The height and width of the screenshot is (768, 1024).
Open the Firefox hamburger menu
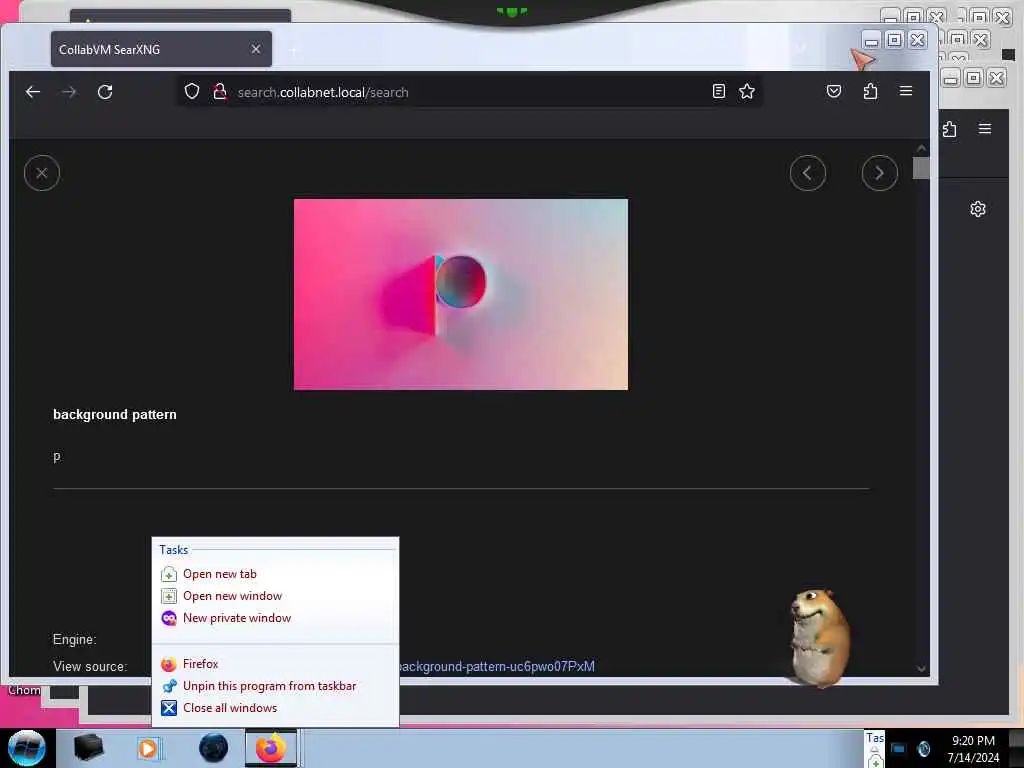pos(906,91)
